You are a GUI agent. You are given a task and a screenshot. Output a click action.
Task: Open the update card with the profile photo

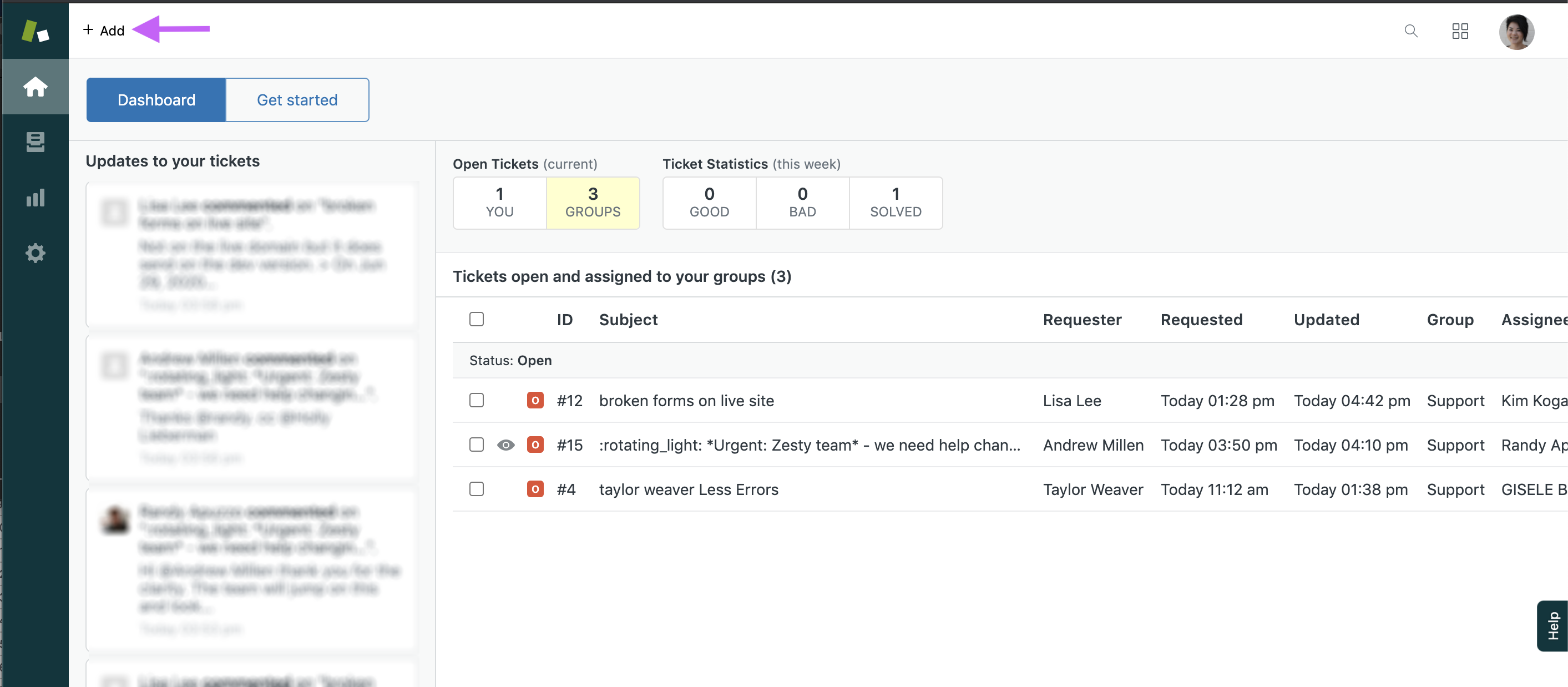(x=252, y=569)
